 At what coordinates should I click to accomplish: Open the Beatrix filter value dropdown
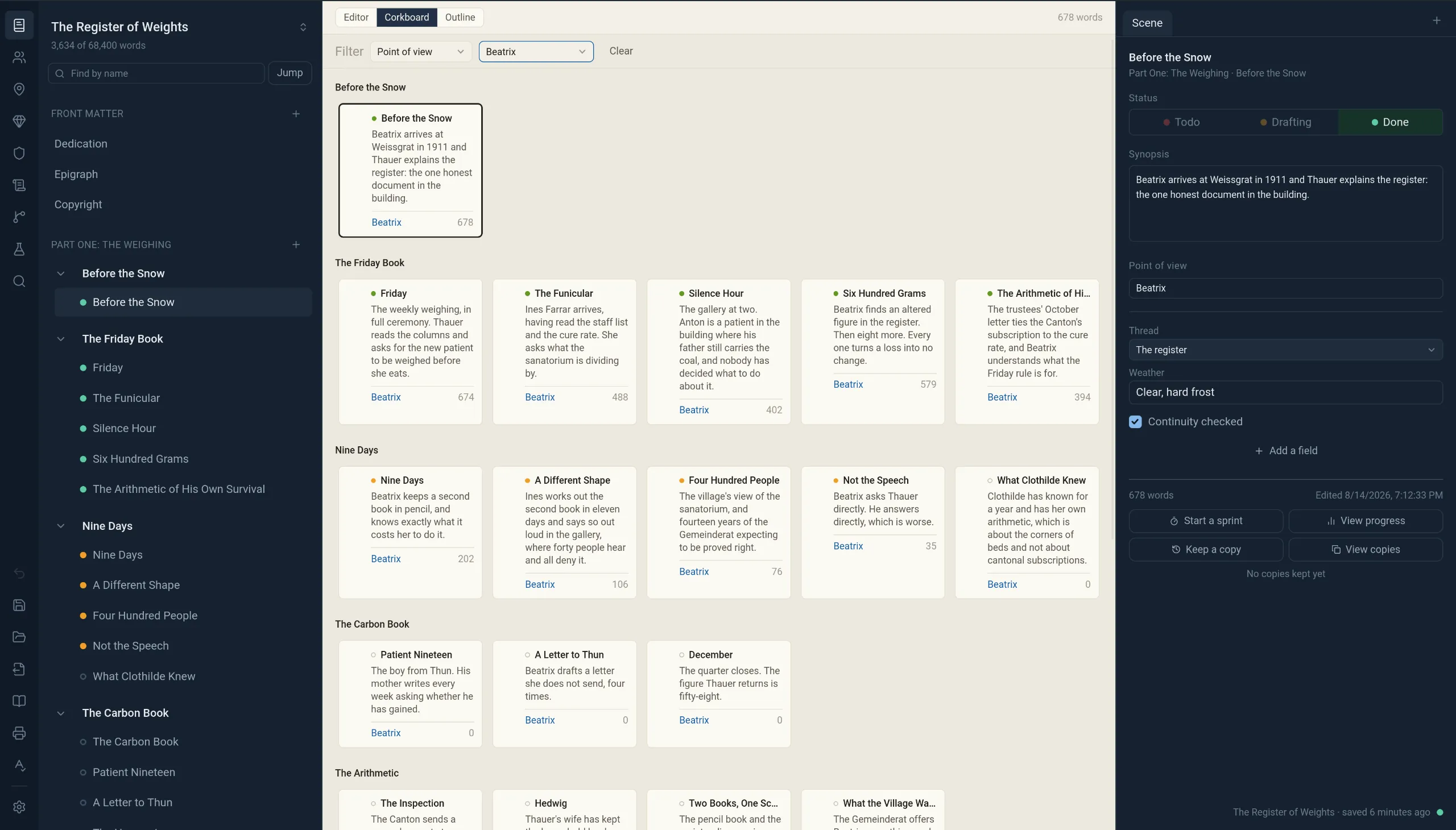click(x=536, y=51)
